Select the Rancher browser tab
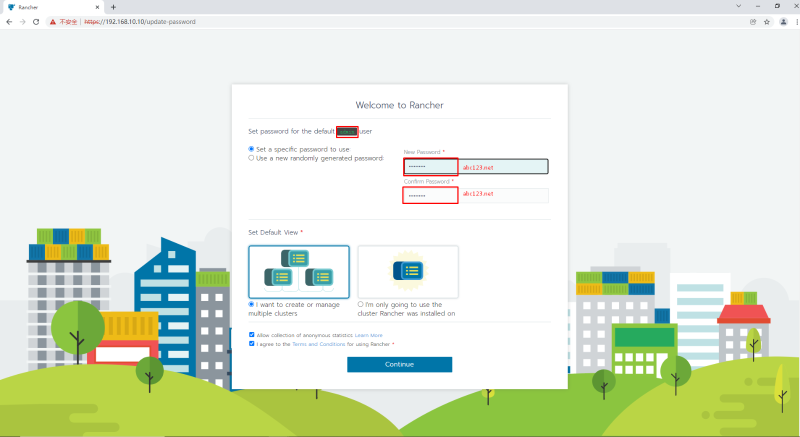 pyautogui.click(x=53, y=7)
